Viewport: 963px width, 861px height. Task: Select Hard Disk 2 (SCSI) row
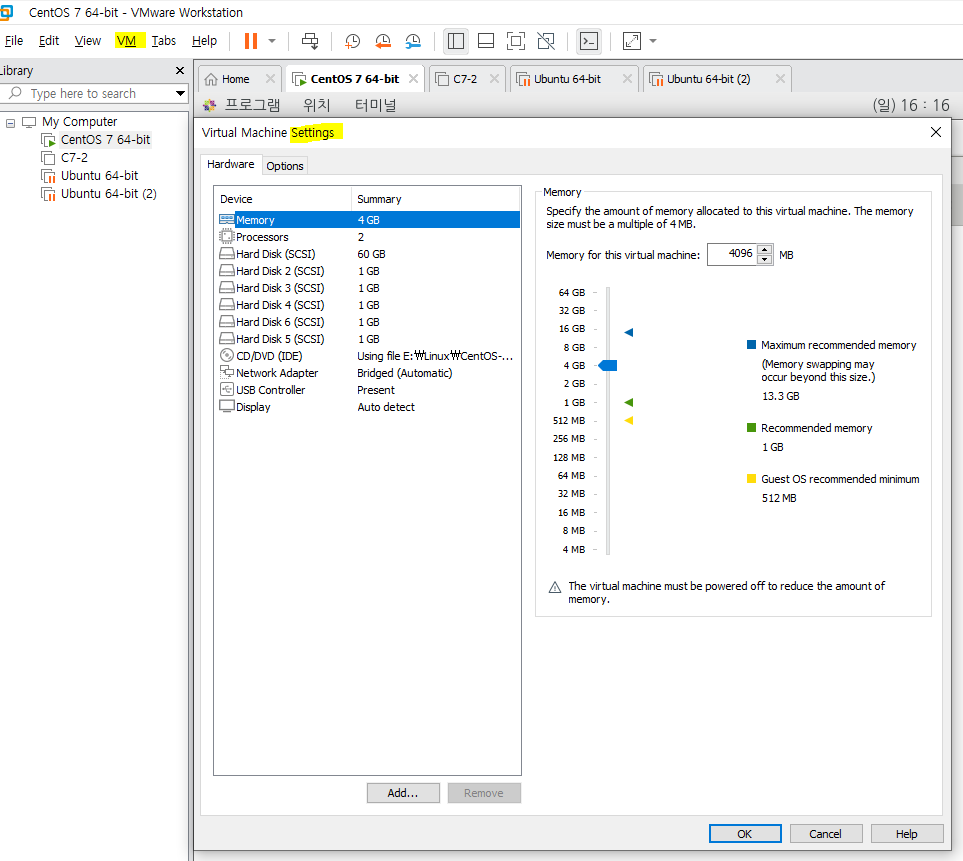tap(369, 271)
